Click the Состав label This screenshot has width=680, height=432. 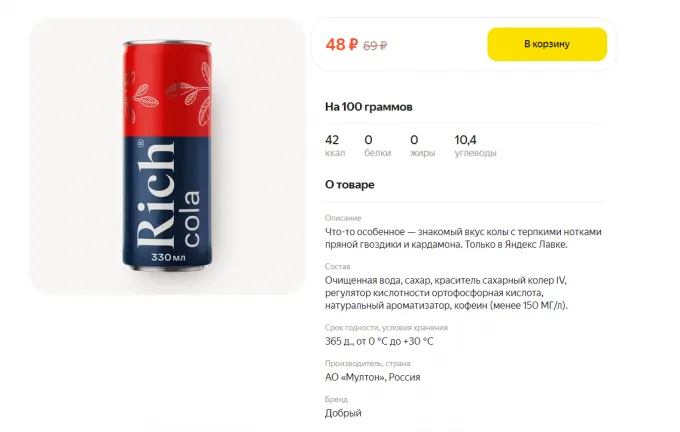(337, 266)
